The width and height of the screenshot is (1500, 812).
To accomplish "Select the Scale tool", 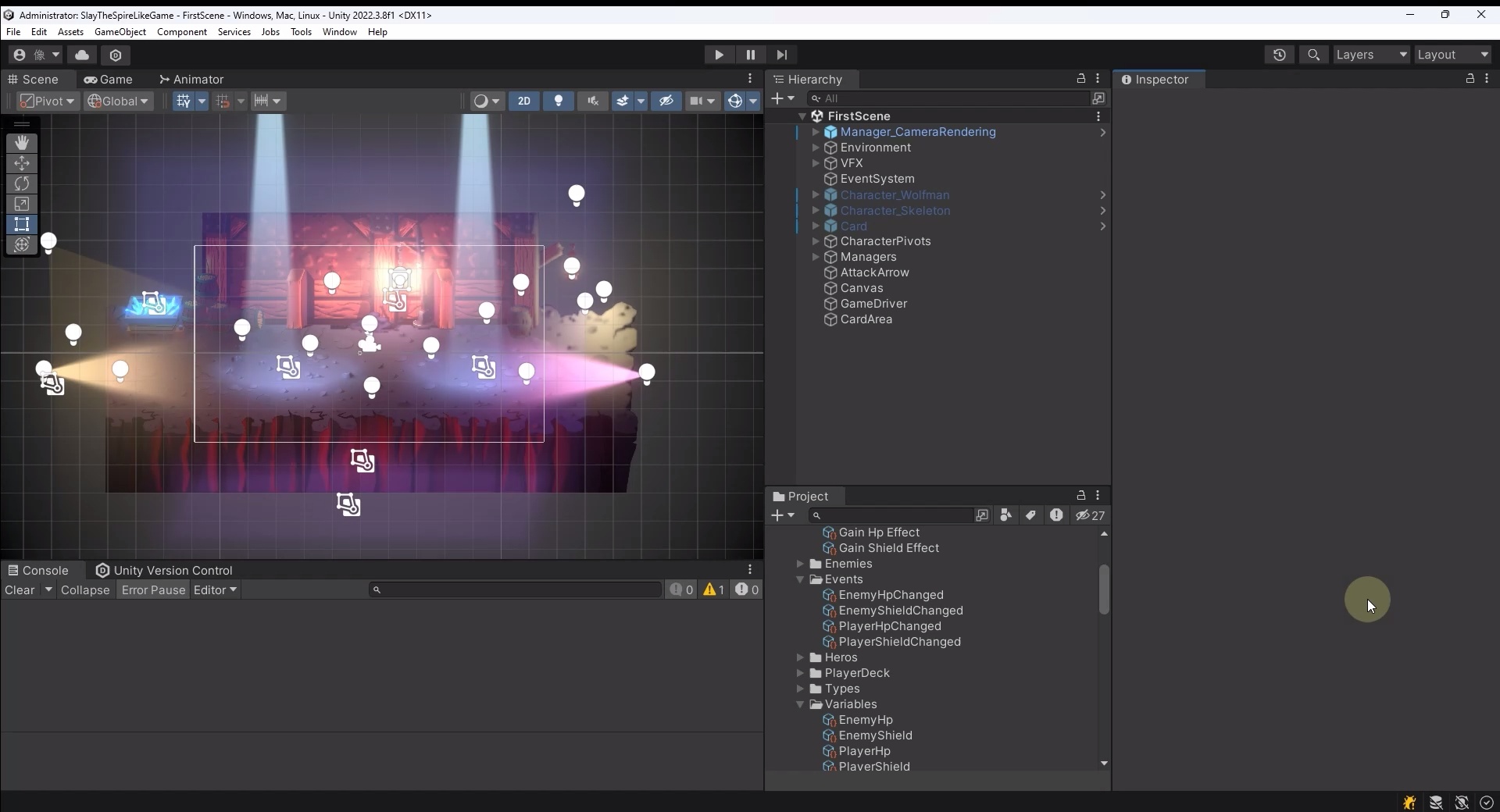I will [x=21, y=204].
